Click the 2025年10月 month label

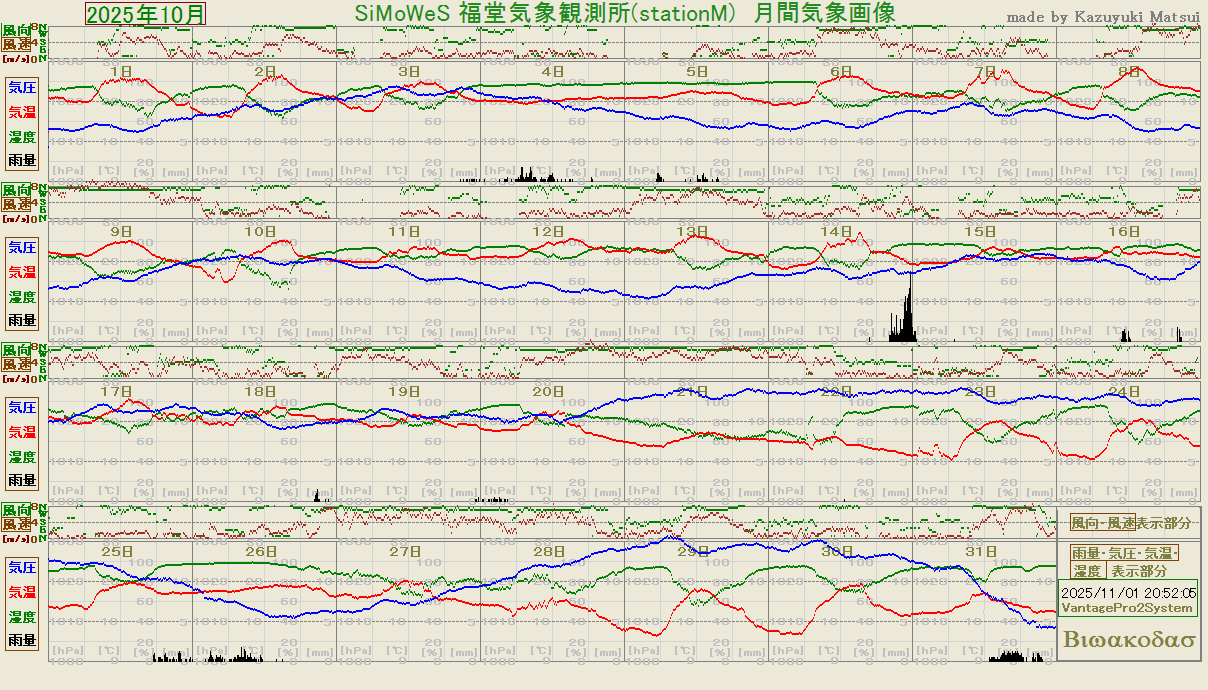click(x=146, y=13)
